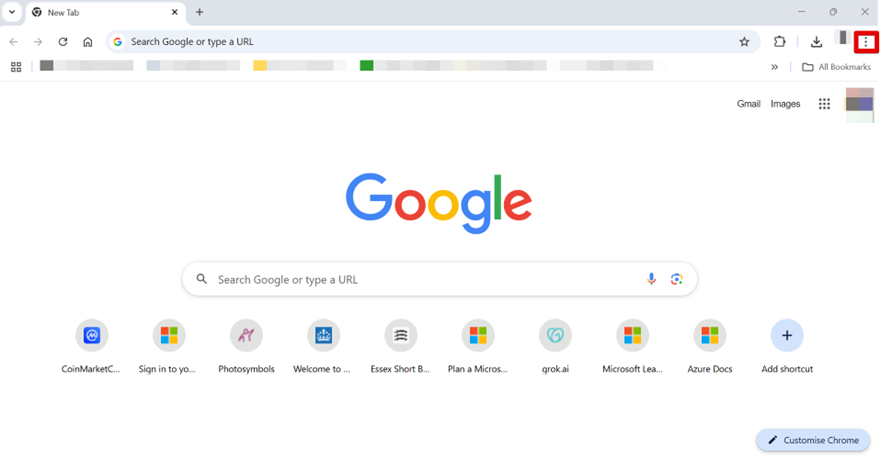The height and width of the screenshot is (459, 881).
Task: Search by image with Google Lens
Action: 677,279
